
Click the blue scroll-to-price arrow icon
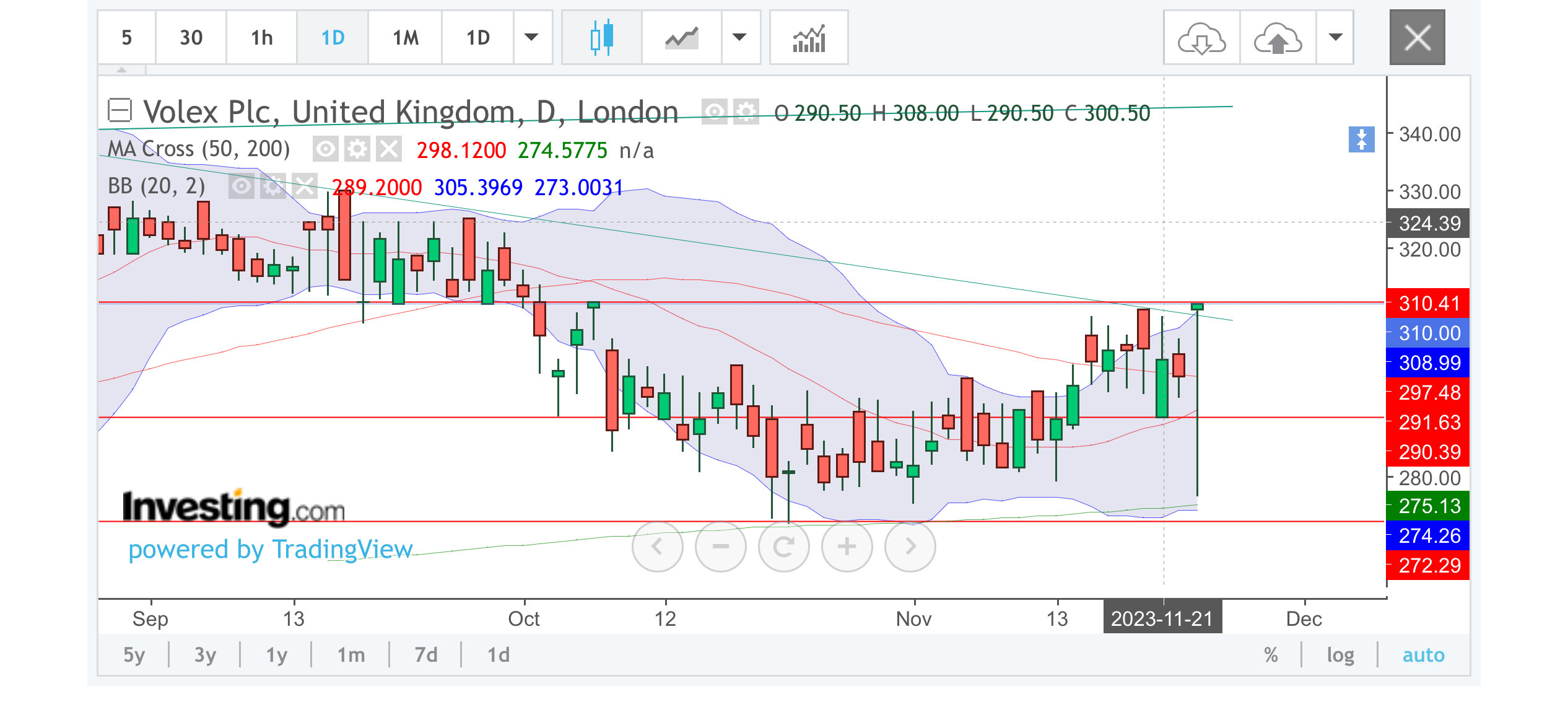click(1361, 139)
